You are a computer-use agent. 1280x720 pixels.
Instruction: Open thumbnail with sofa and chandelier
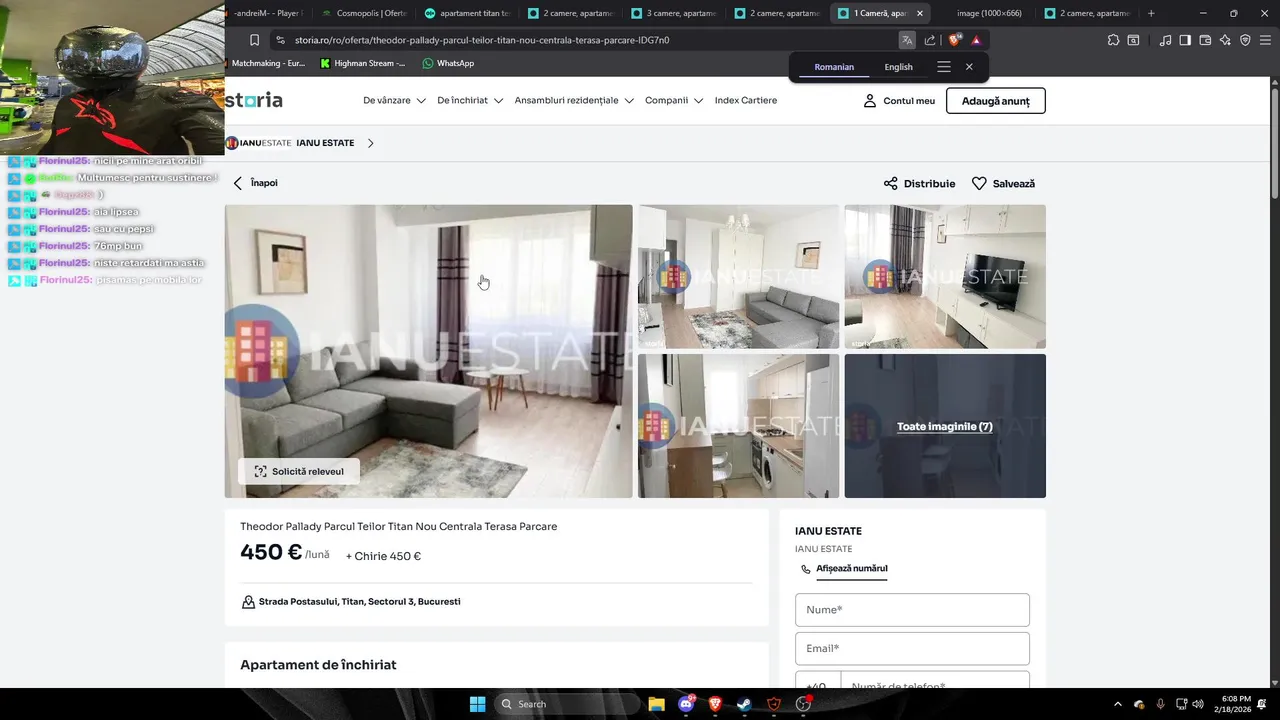pyautogui.click(x=739, y=277)
